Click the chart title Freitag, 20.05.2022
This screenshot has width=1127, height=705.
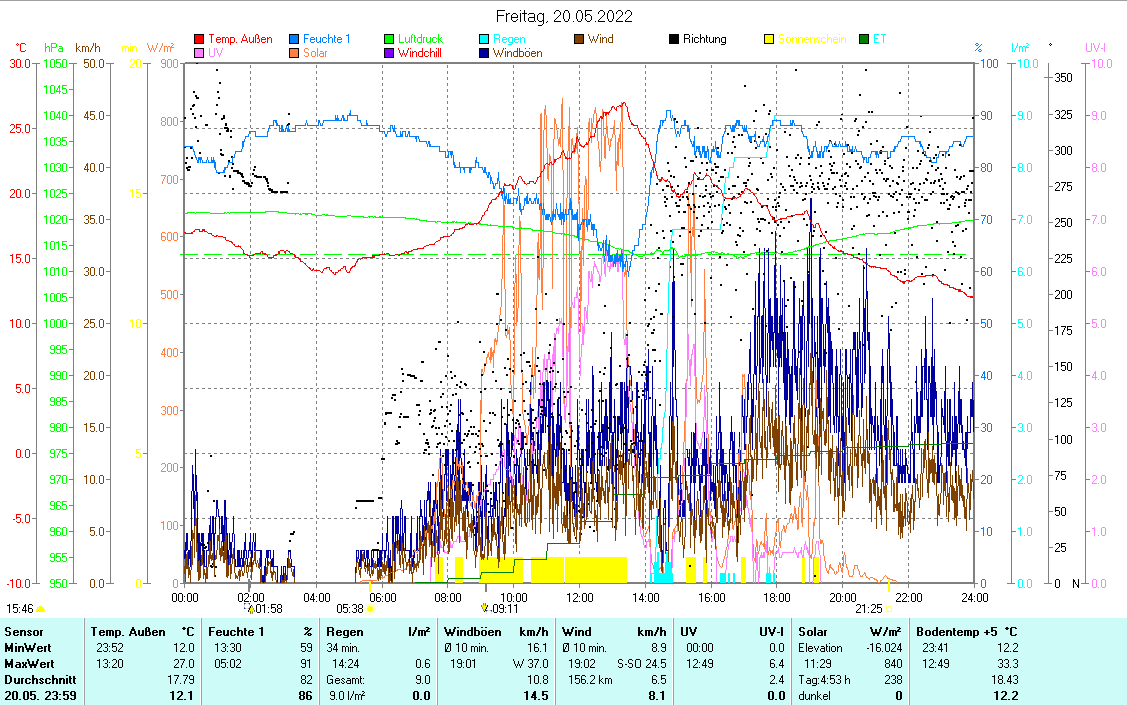pos(564,17)
